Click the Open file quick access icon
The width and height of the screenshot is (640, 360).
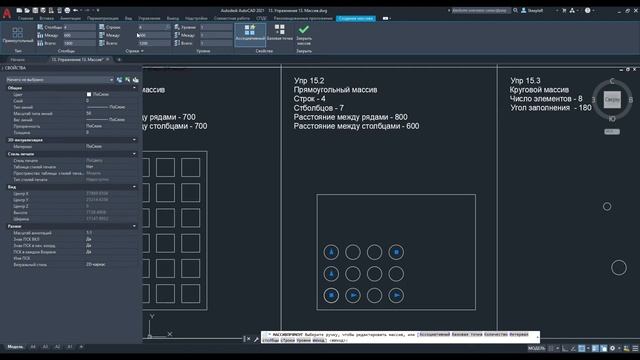27,11
